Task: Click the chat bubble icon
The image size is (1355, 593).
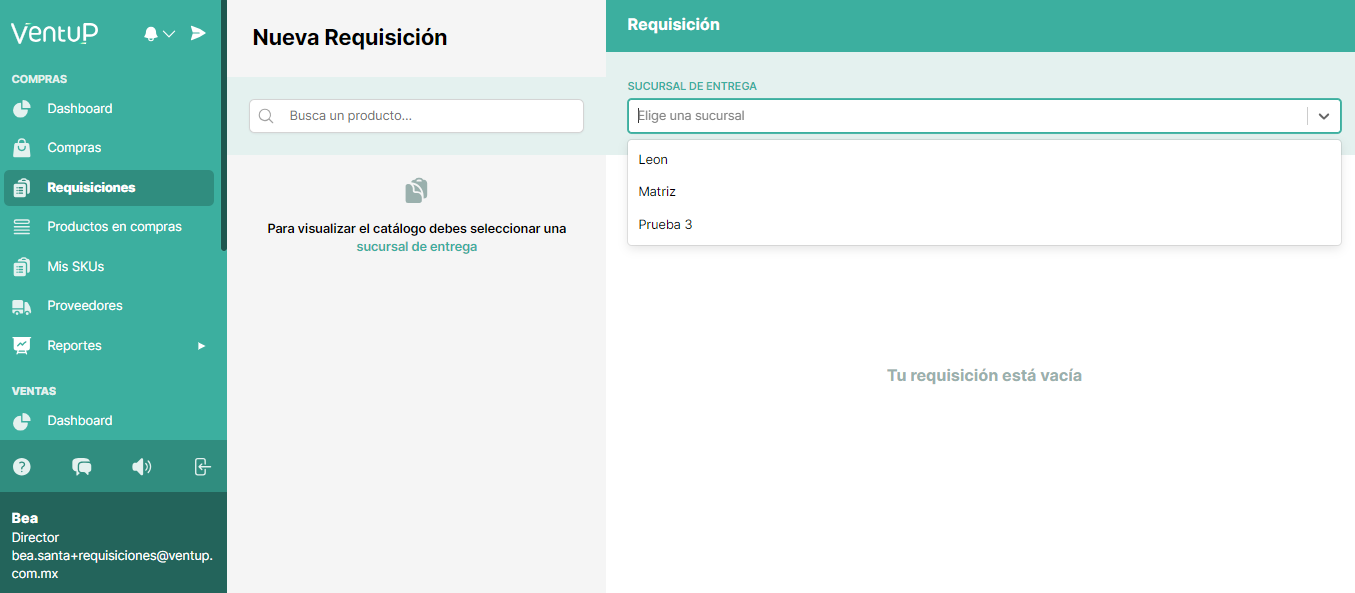Action: coord(81,466)
